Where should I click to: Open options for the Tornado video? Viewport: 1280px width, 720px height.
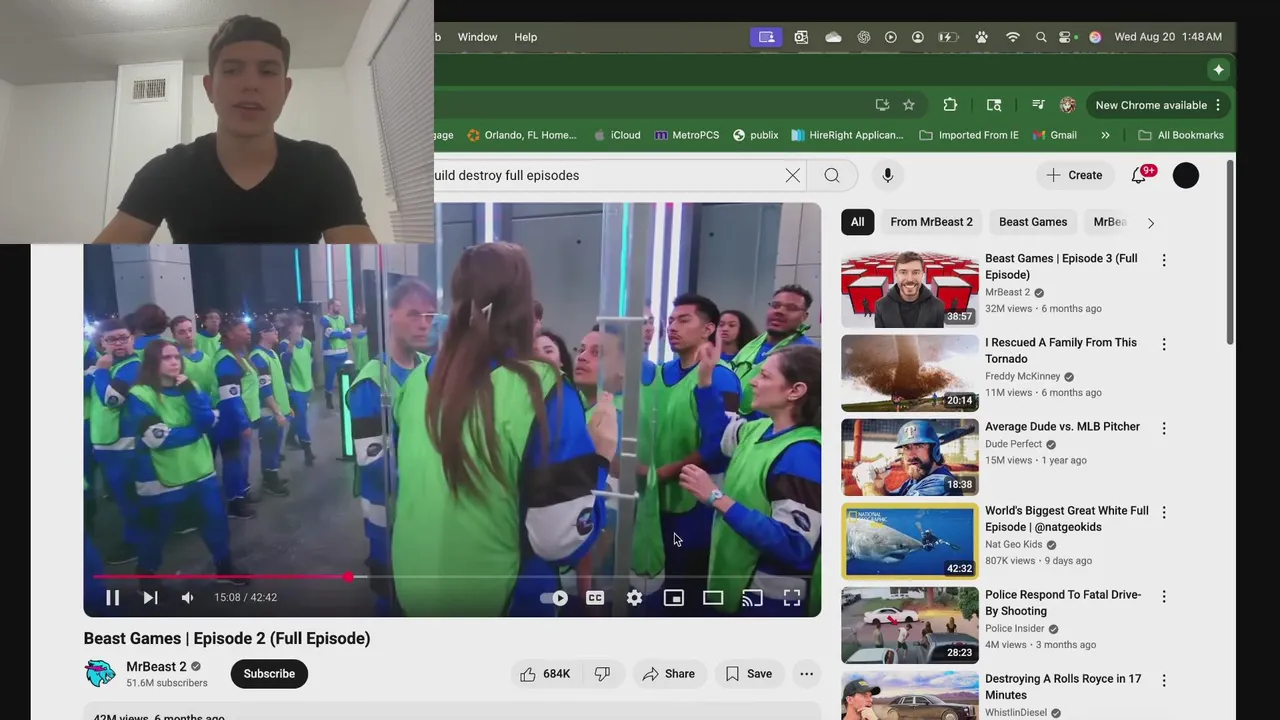point(1164,344)
